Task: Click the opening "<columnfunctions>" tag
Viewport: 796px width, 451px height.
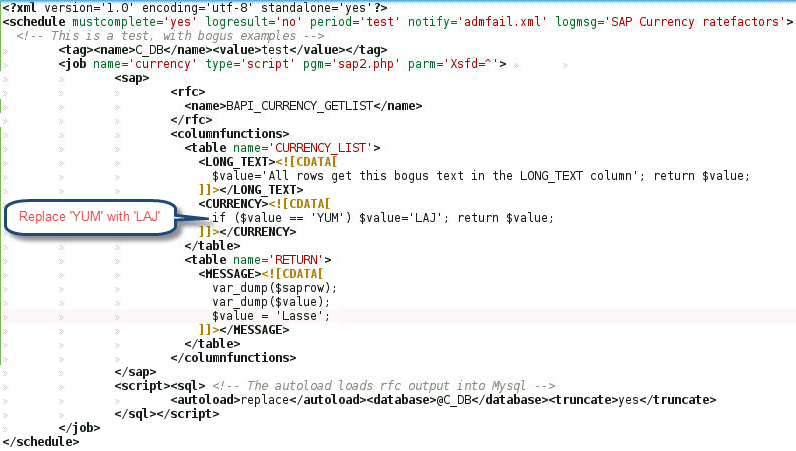Action: tap(230, 134)
